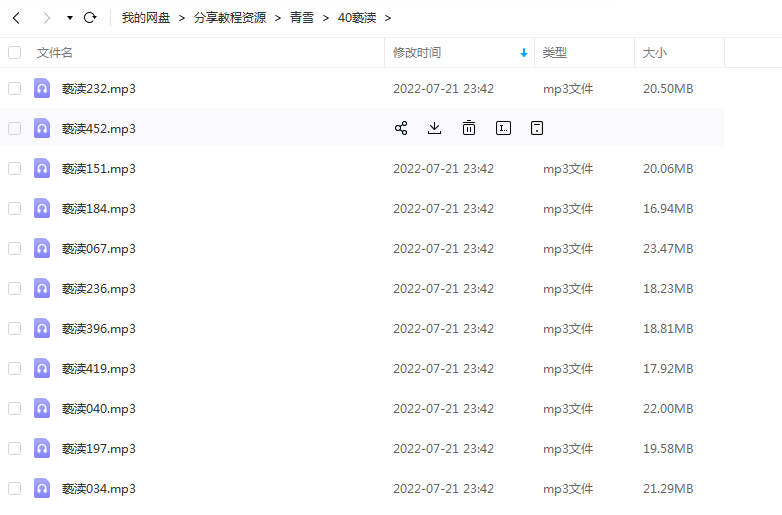Check the box for 藐渎151.mp3
This screenshot has height=515, width=782.
coord(14,168)
